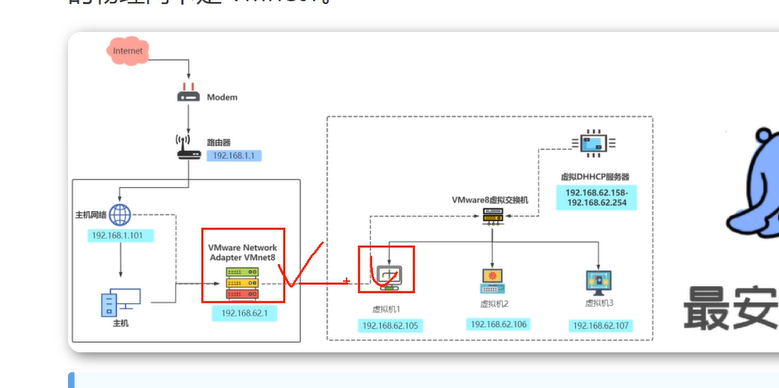Click the 192.168.62.106 IP label

(x=498, y=324)
